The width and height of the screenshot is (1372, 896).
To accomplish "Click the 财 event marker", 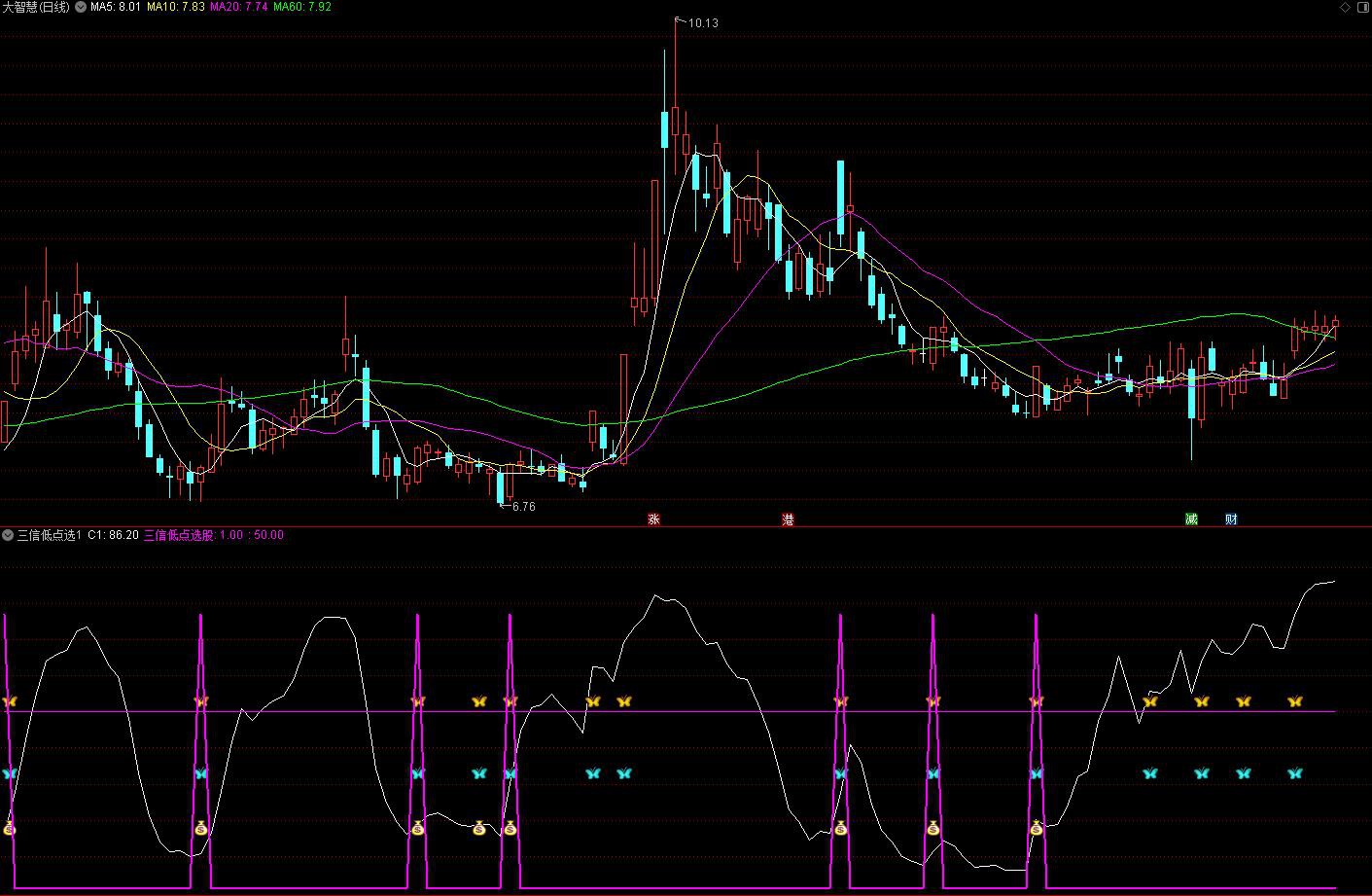I will [x=1231, y=520].
